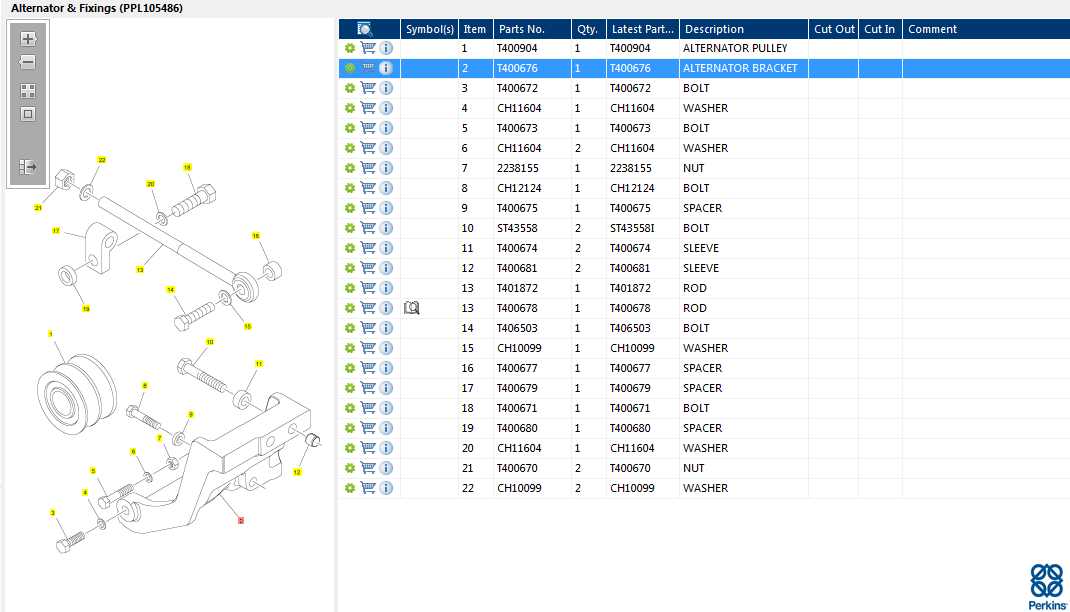
Task: Click the gear icon for BOLT T400671
Action: pyautogui.click(x=349, y=408)
